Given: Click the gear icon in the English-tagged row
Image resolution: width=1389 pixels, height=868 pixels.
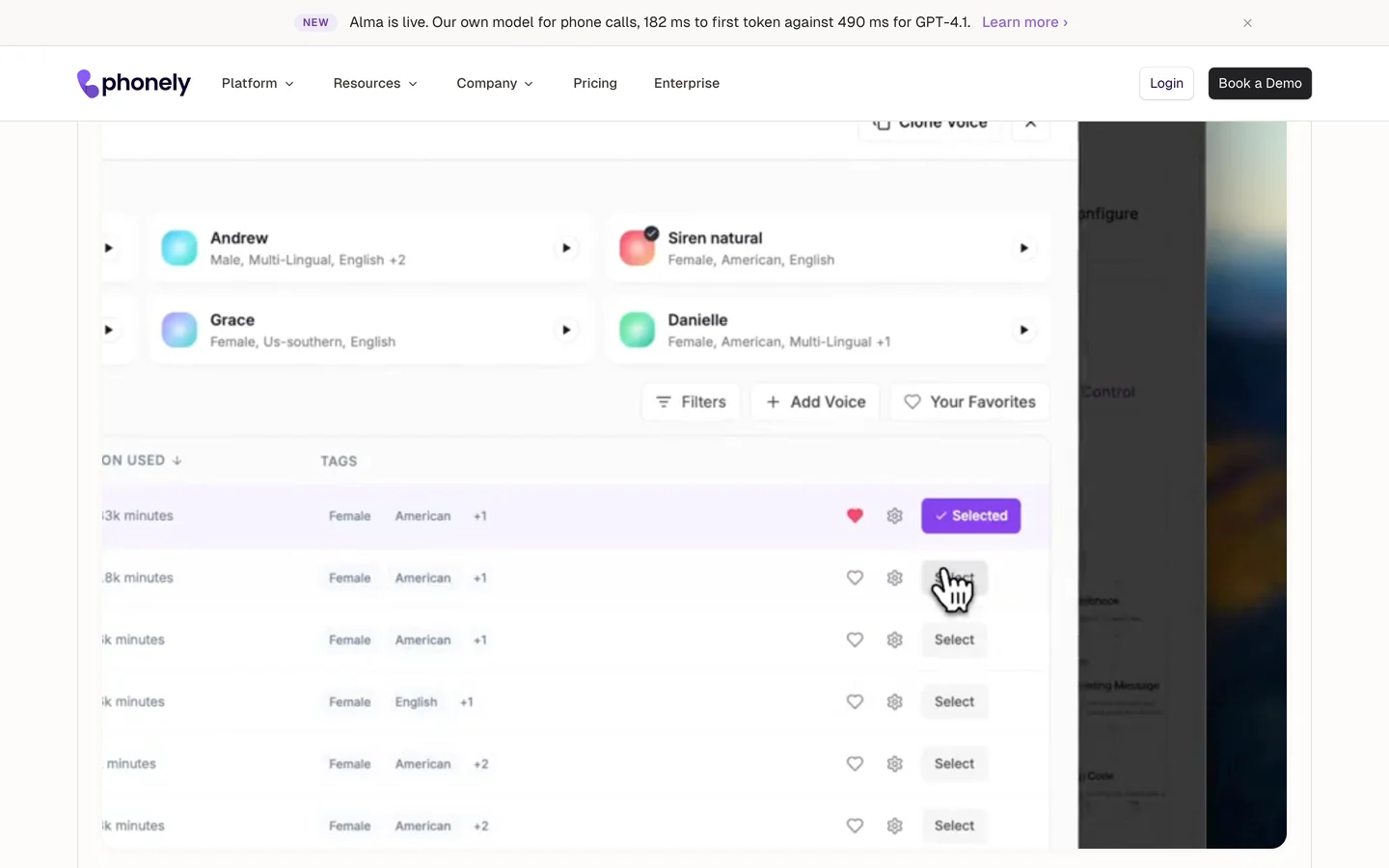Looking at the screenshot, I should click(x=894, y=702).
